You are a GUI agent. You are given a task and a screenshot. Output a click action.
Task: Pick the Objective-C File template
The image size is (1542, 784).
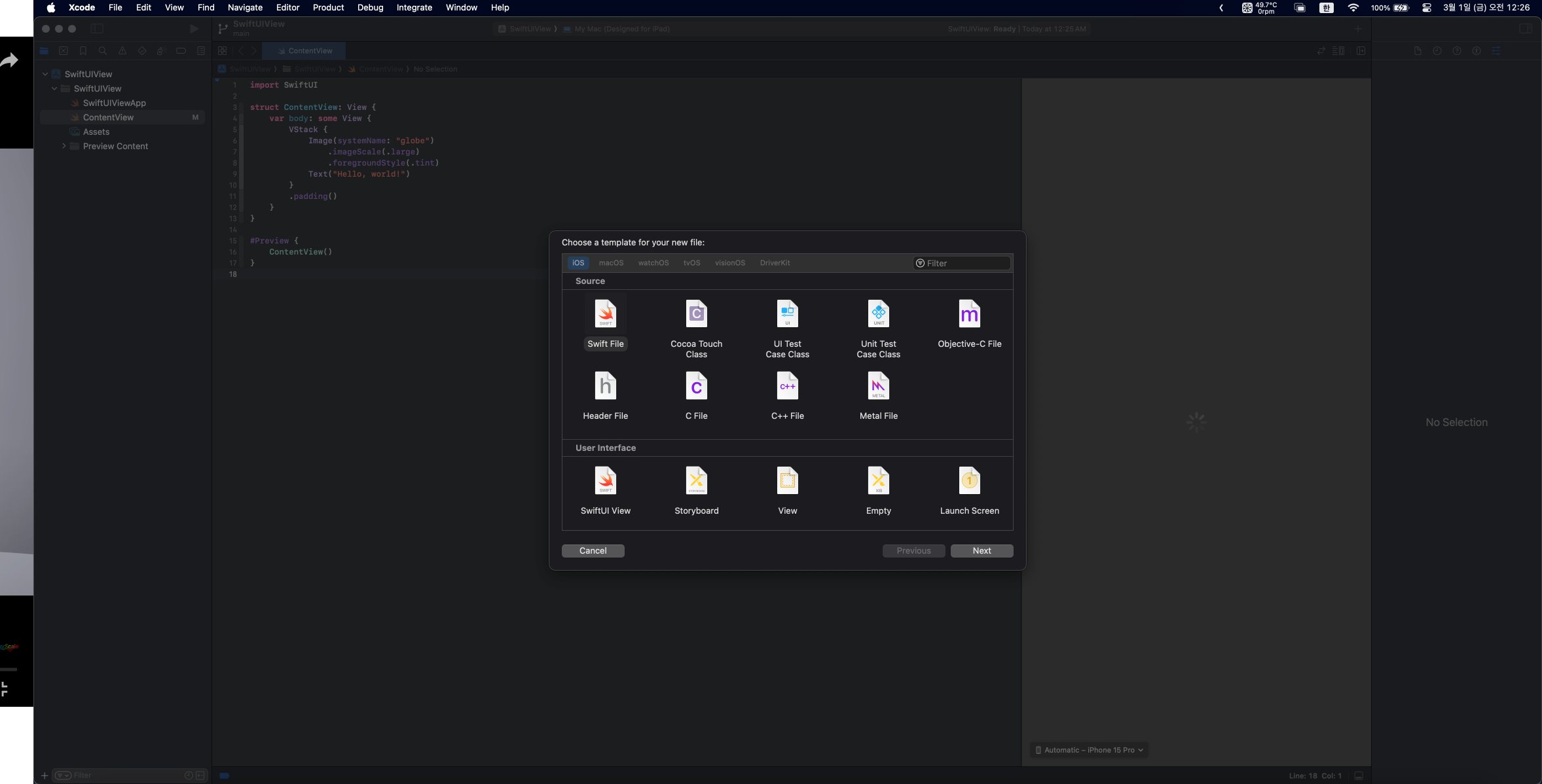(x=969, y=314)
